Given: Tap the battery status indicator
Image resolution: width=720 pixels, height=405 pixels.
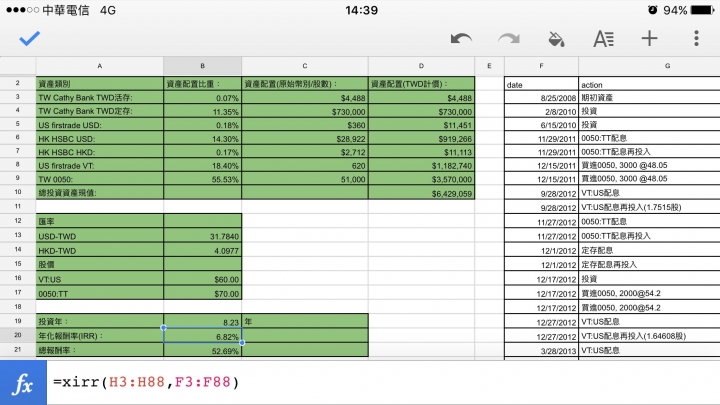Looking at the screenshot, I should point(702,10).
